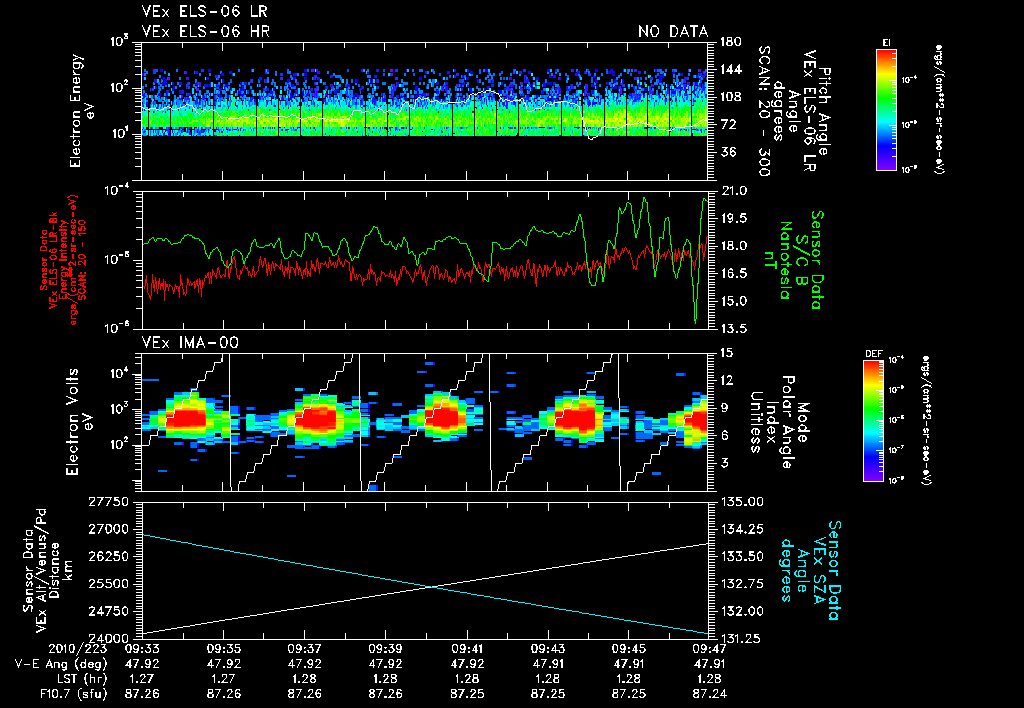Click the 180 pitch angle tick value
Screen dimensions: 1024x708
pos(731,42)
